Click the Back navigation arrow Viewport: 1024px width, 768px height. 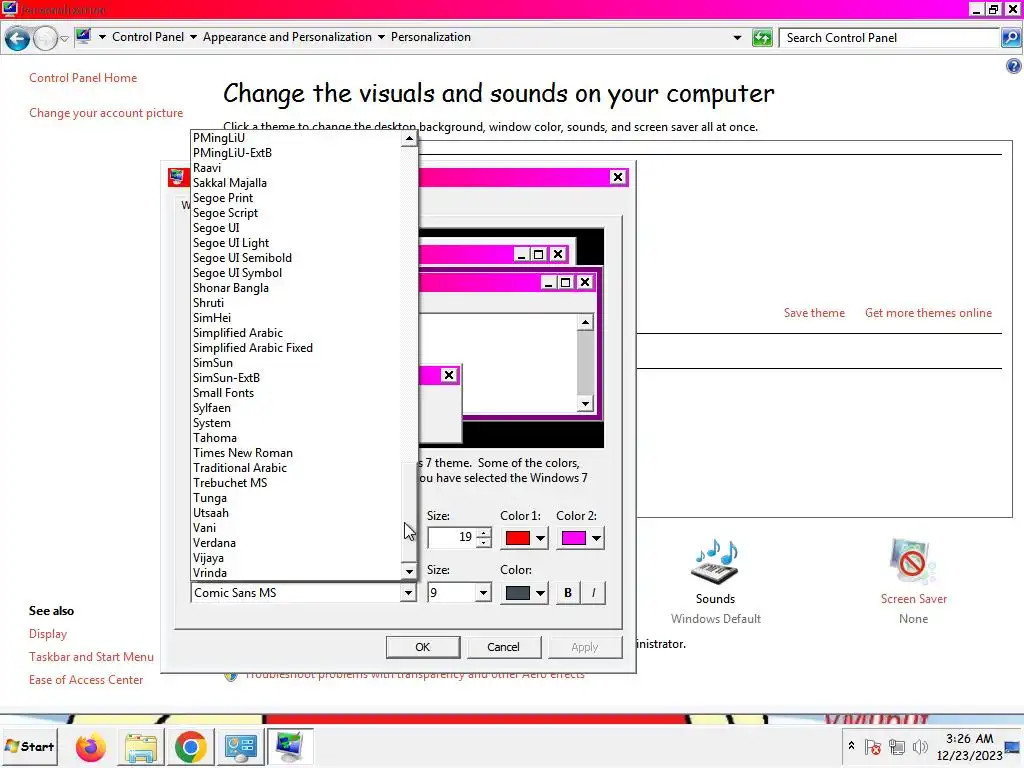pyautogui.click(x=17, y=39)
